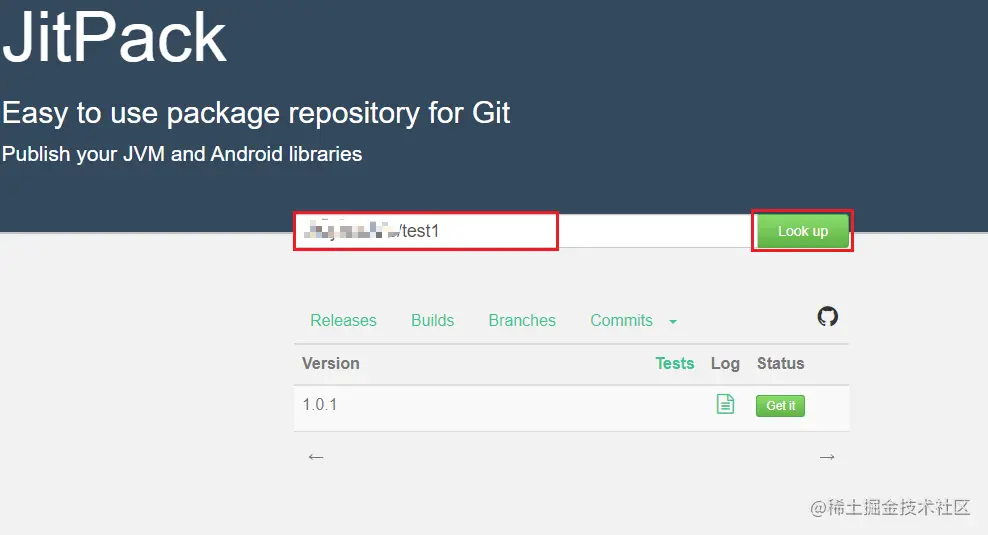Go to previous page with left arrow
Screen dimensions: 988x535
point(316,457)
